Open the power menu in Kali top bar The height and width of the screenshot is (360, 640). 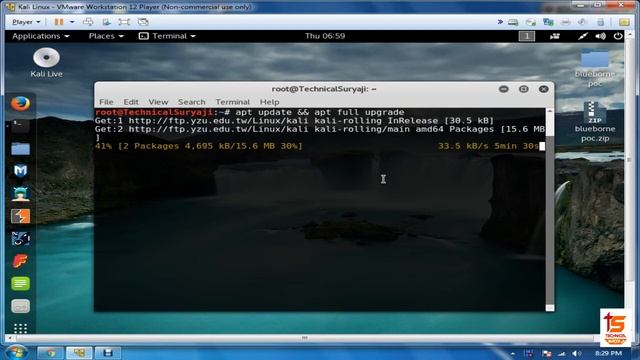618,36
